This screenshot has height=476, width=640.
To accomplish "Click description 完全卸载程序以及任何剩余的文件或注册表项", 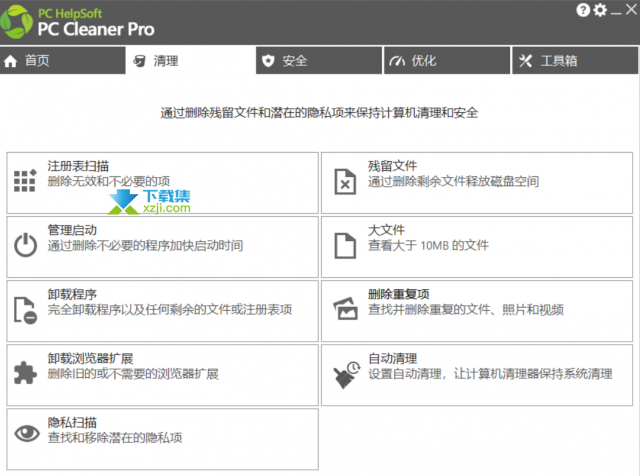I will pyautogui.click(x=170, y=309).
